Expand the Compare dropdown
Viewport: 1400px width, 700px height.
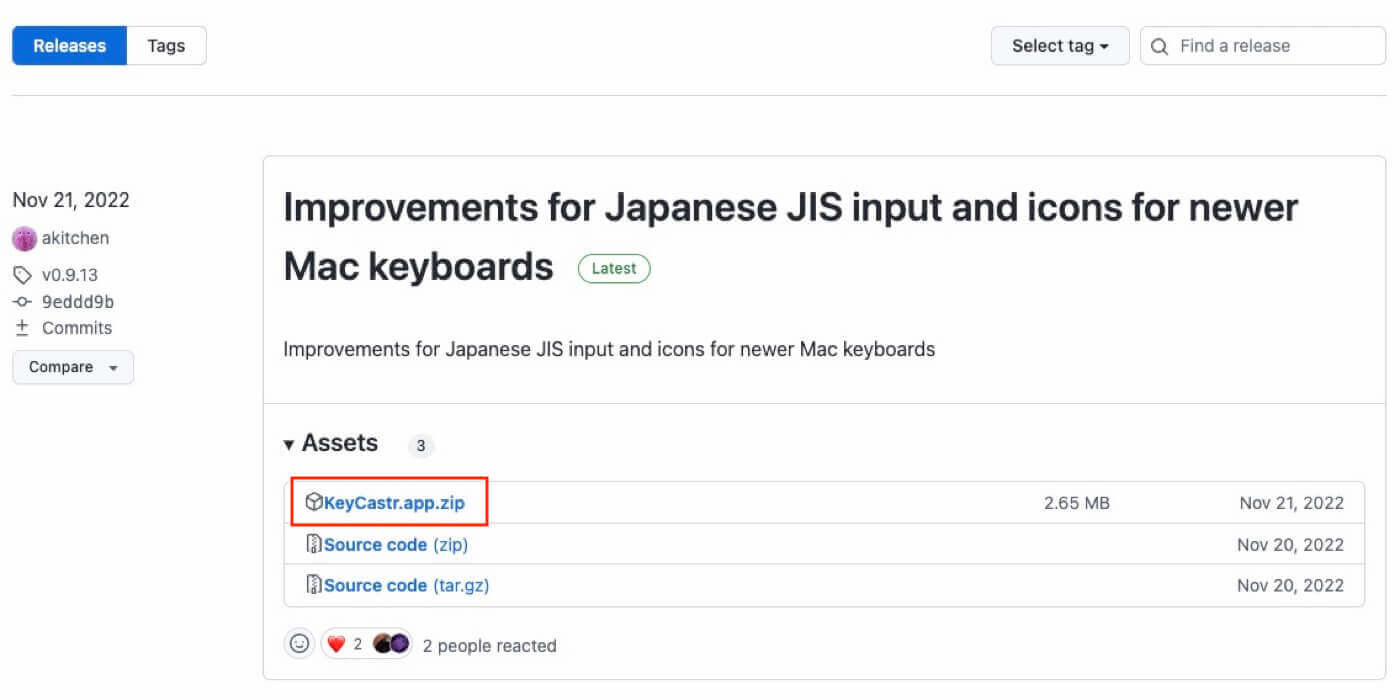point(73,367)
